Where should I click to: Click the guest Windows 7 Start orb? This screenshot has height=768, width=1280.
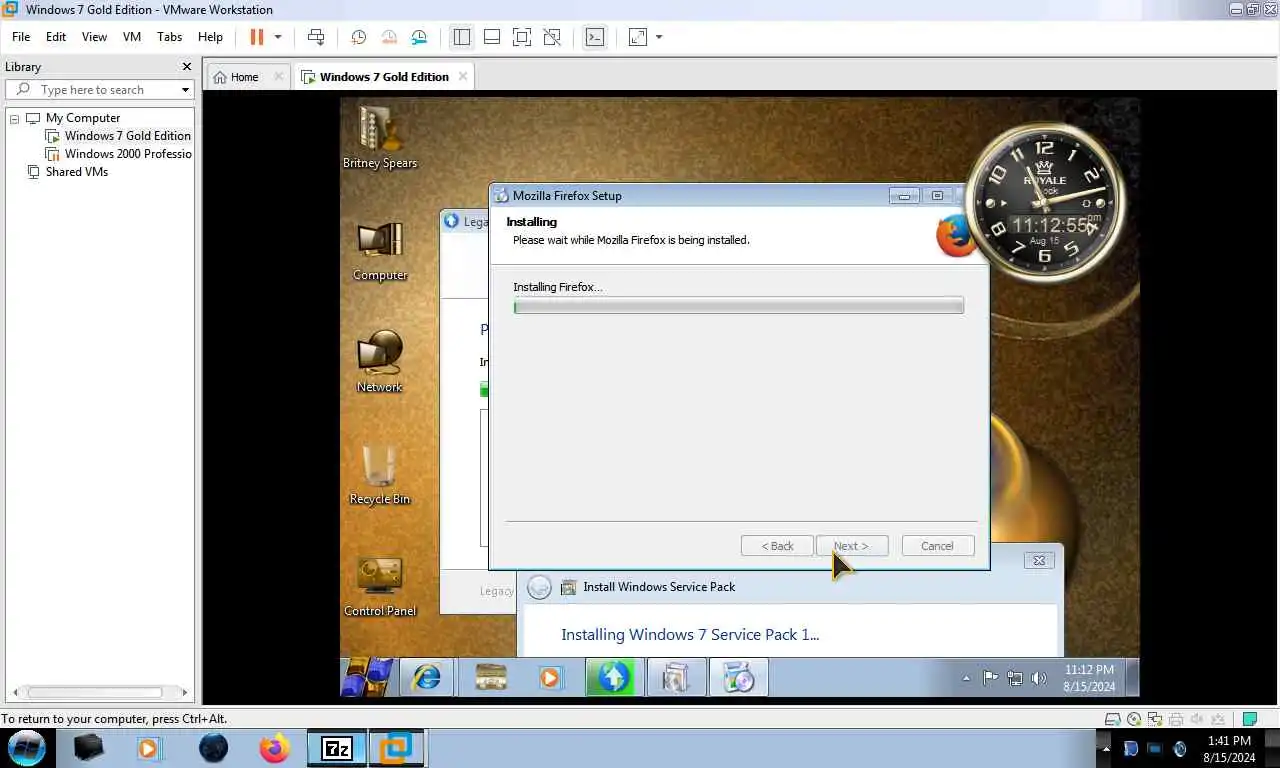368,677
